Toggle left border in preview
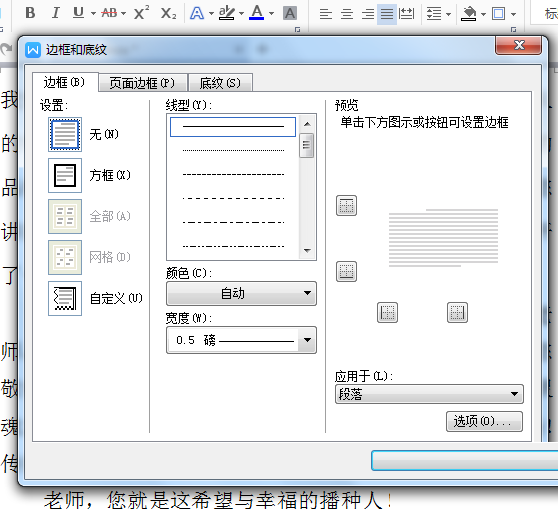Image resolution: width=558 pixels, height=509 pixels. [387, 313]
